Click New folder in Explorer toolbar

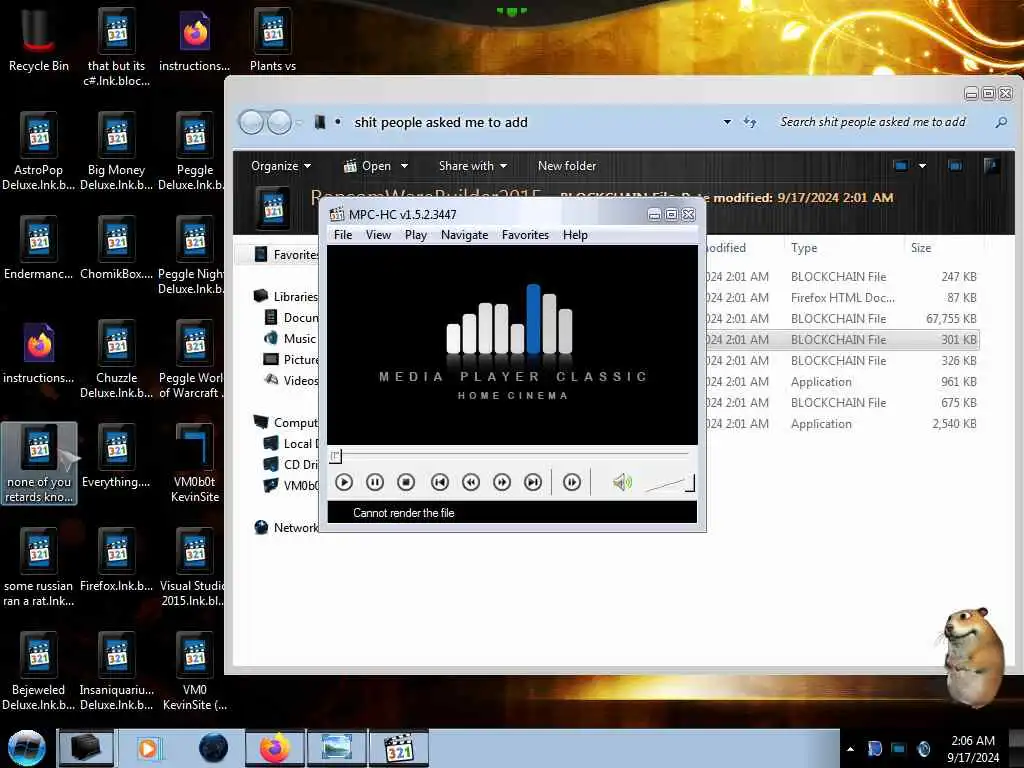567,166
